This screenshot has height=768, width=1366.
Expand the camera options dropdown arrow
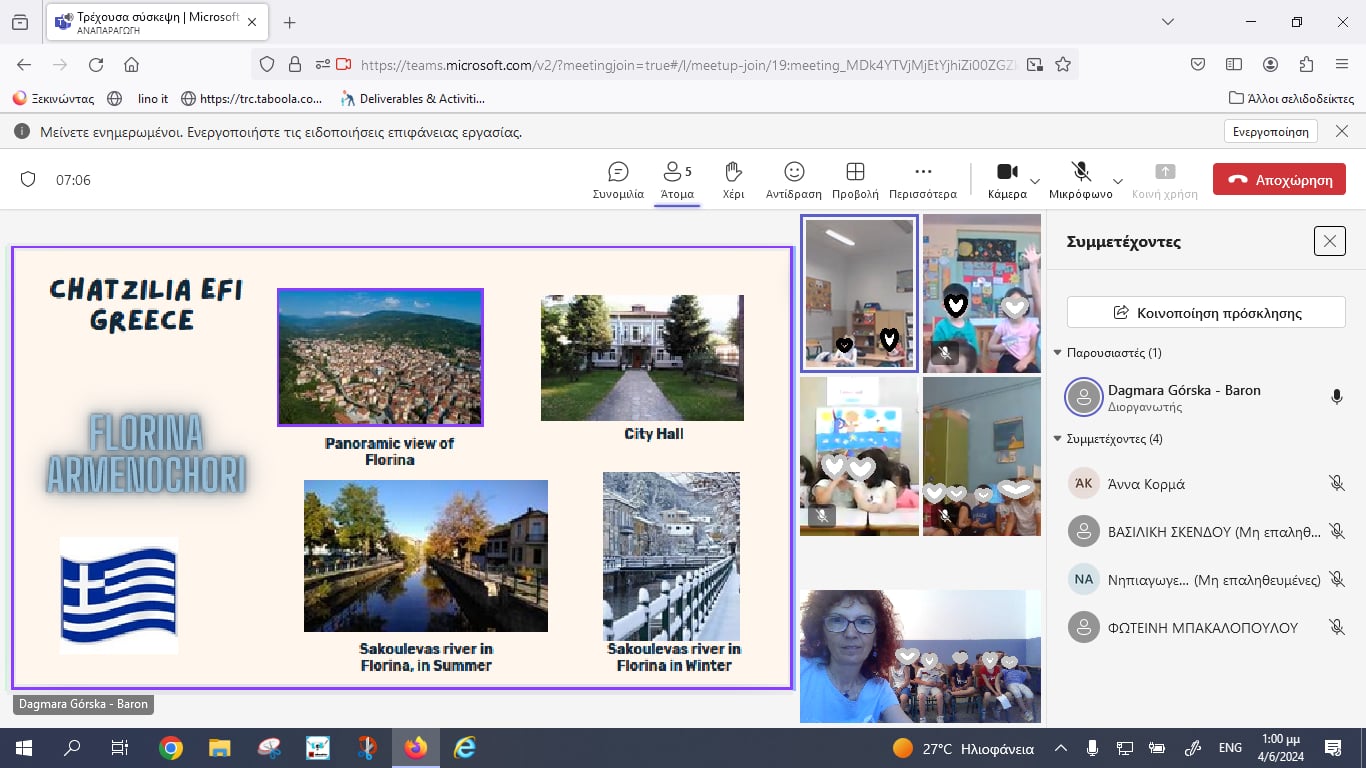tap(1035, 181)
